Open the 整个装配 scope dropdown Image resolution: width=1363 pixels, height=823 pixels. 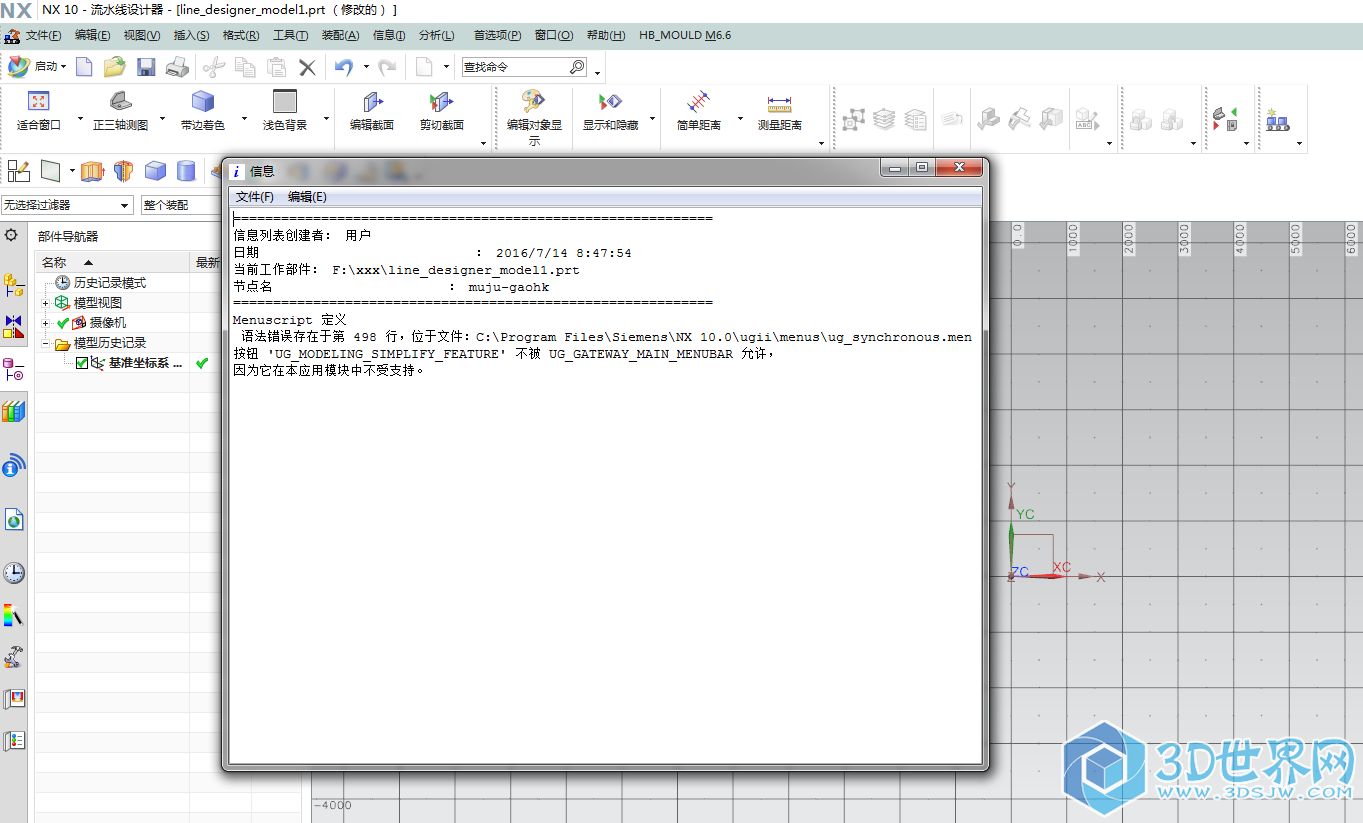coord(180,205)
